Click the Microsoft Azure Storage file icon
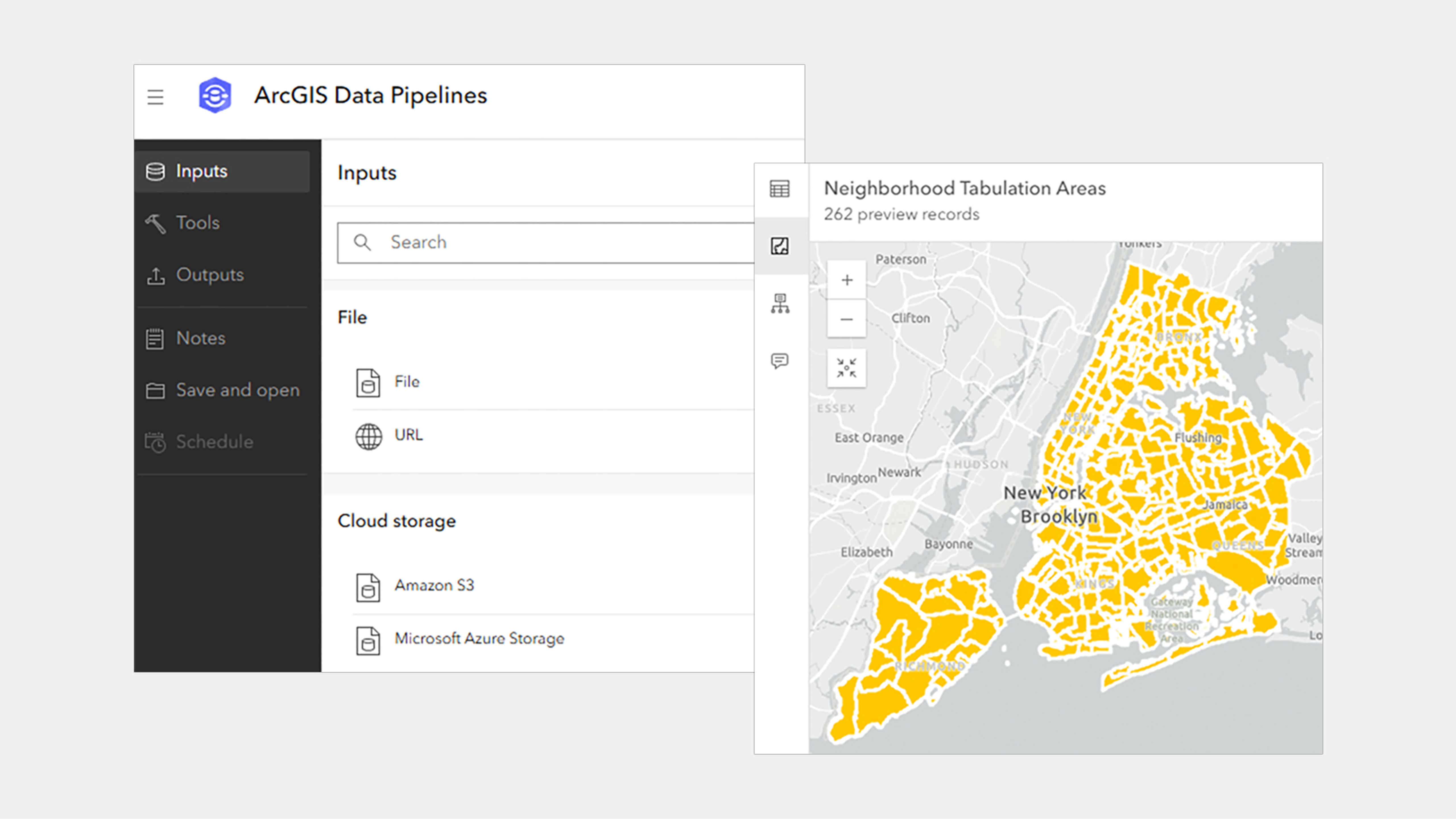The height and width of the screenshot is (819, 1456). coord(368,640)
